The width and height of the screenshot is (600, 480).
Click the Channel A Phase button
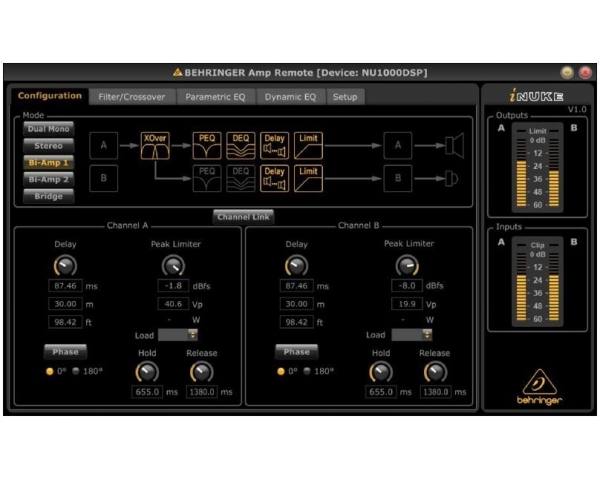(x=65, y=352)
